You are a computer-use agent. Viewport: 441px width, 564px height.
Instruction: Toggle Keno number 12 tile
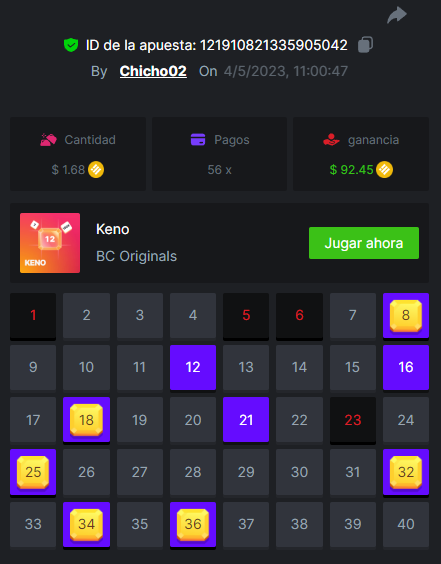point(193,367)
